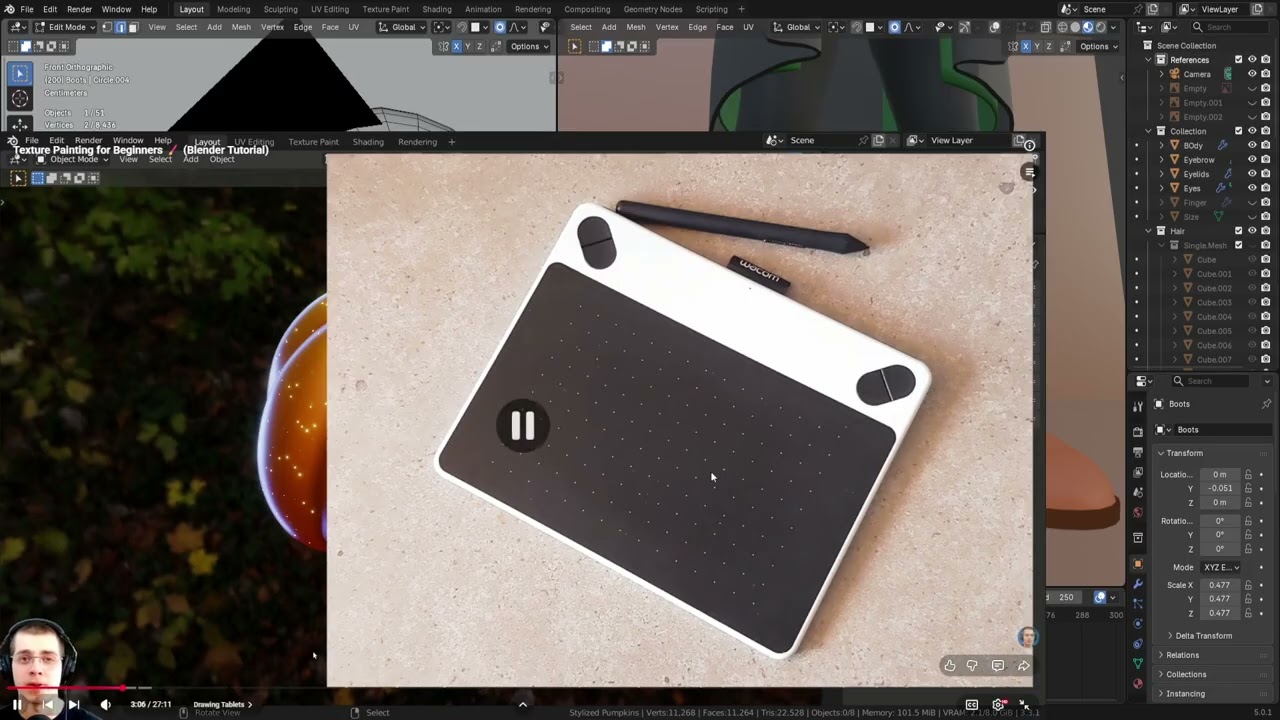1280x720 pixels.
Task: Collapse the Hair collection in the outliner
Action: tap(1148, 231)
